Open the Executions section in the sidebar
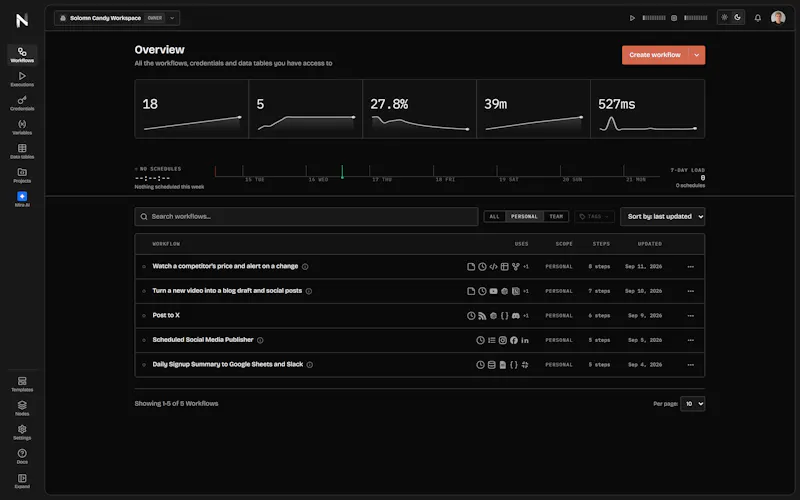The width and height of the screenshot is (800, 500). coord(22,79)
